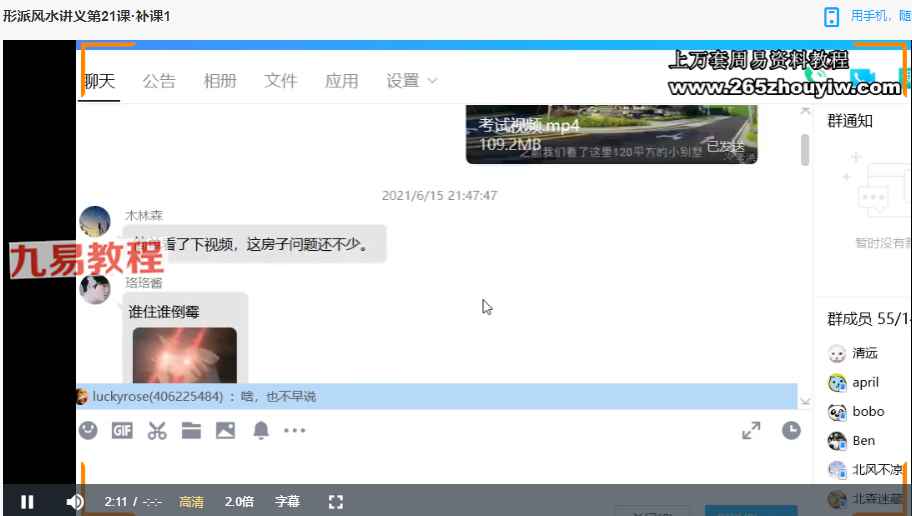Mute the video player volume

click(x=74, y=502)
